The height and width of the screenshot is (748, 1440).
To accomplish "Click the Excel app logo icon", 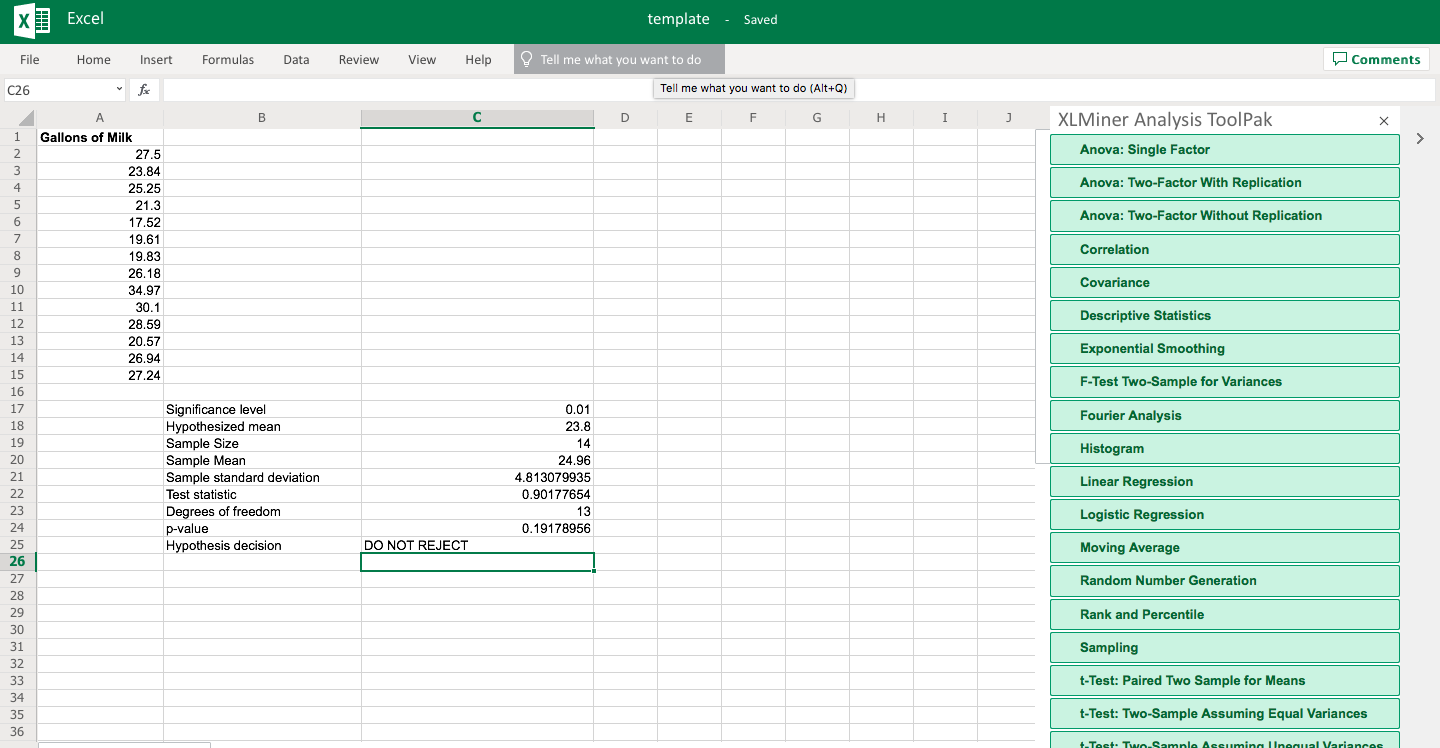I will click(x=33, y=19).
